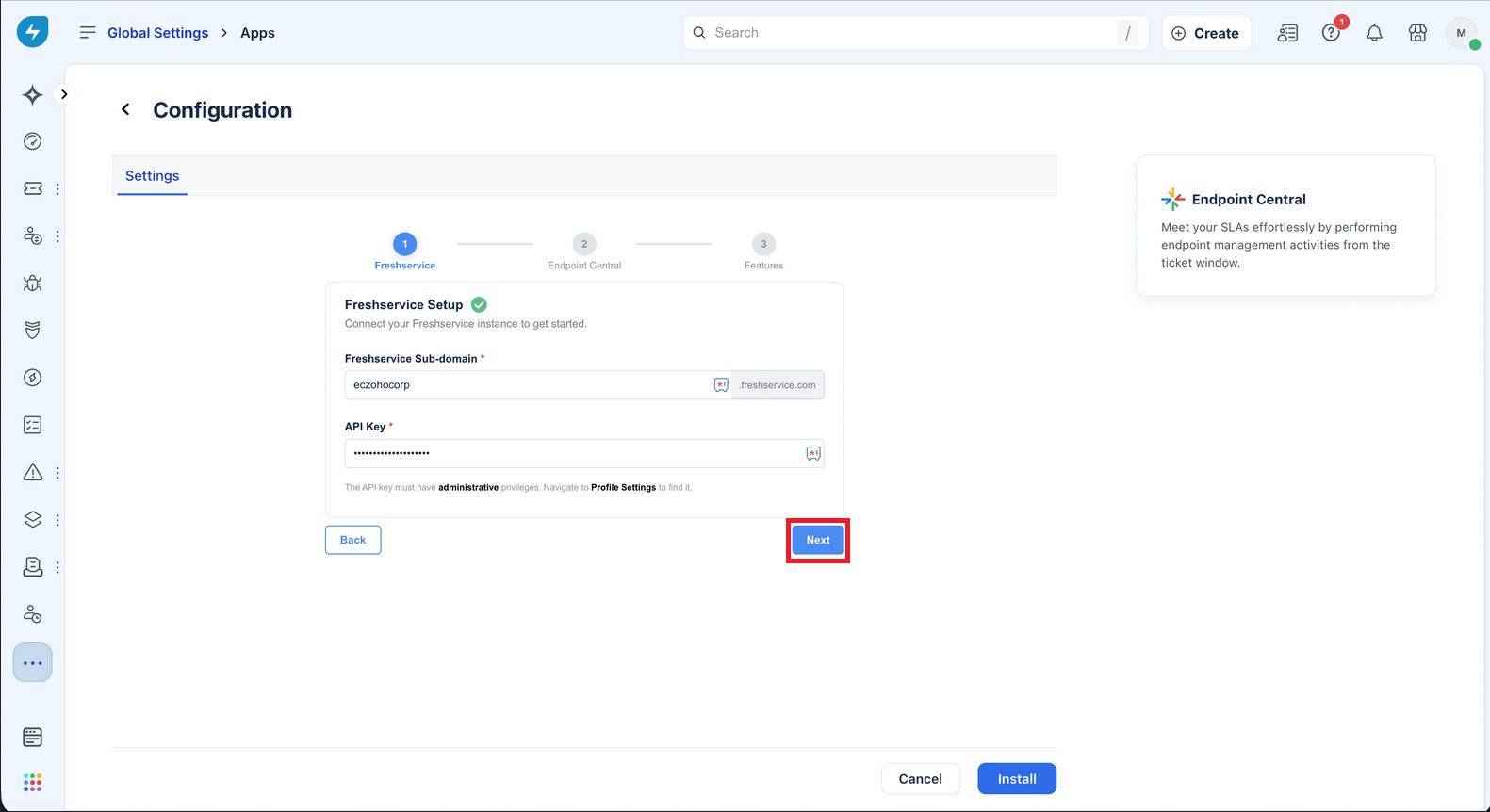Open the Releases lightning-circle icon
The width and height of the screenshot is (1490, 812).
pyautogui.click(x=32, y=378)
